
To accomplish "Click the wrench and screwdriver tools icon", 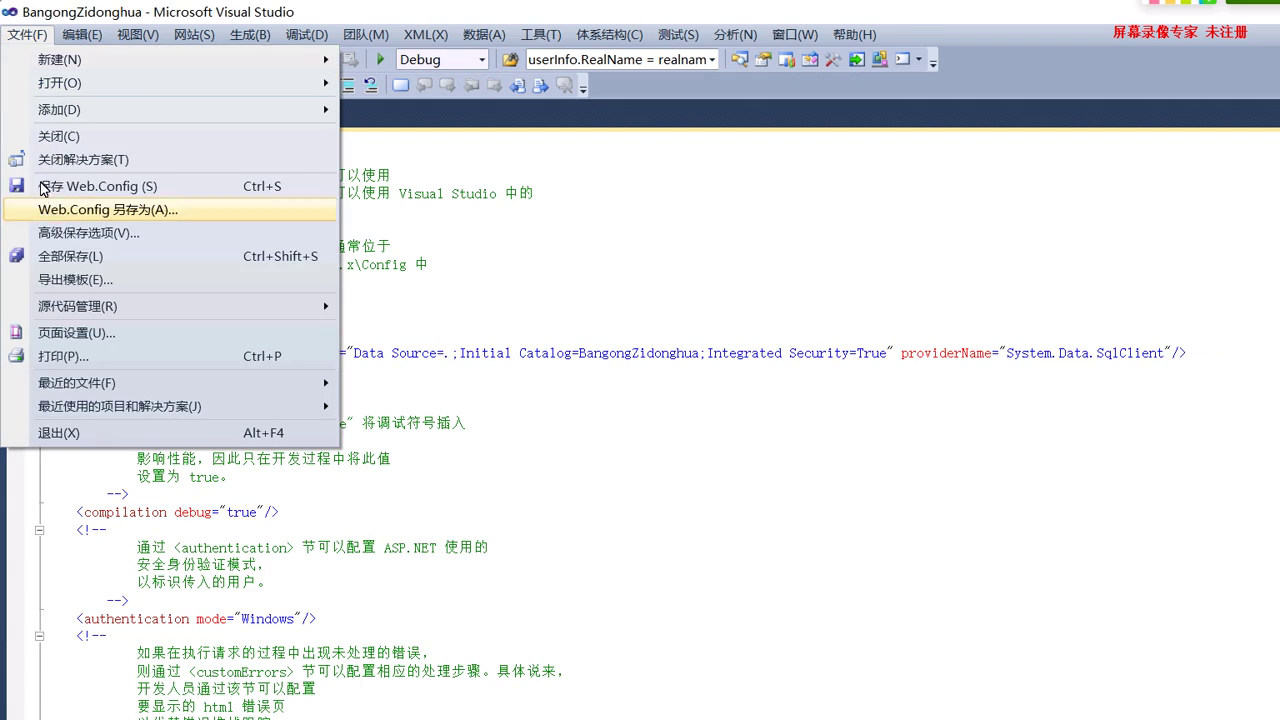I will [833, 59].
